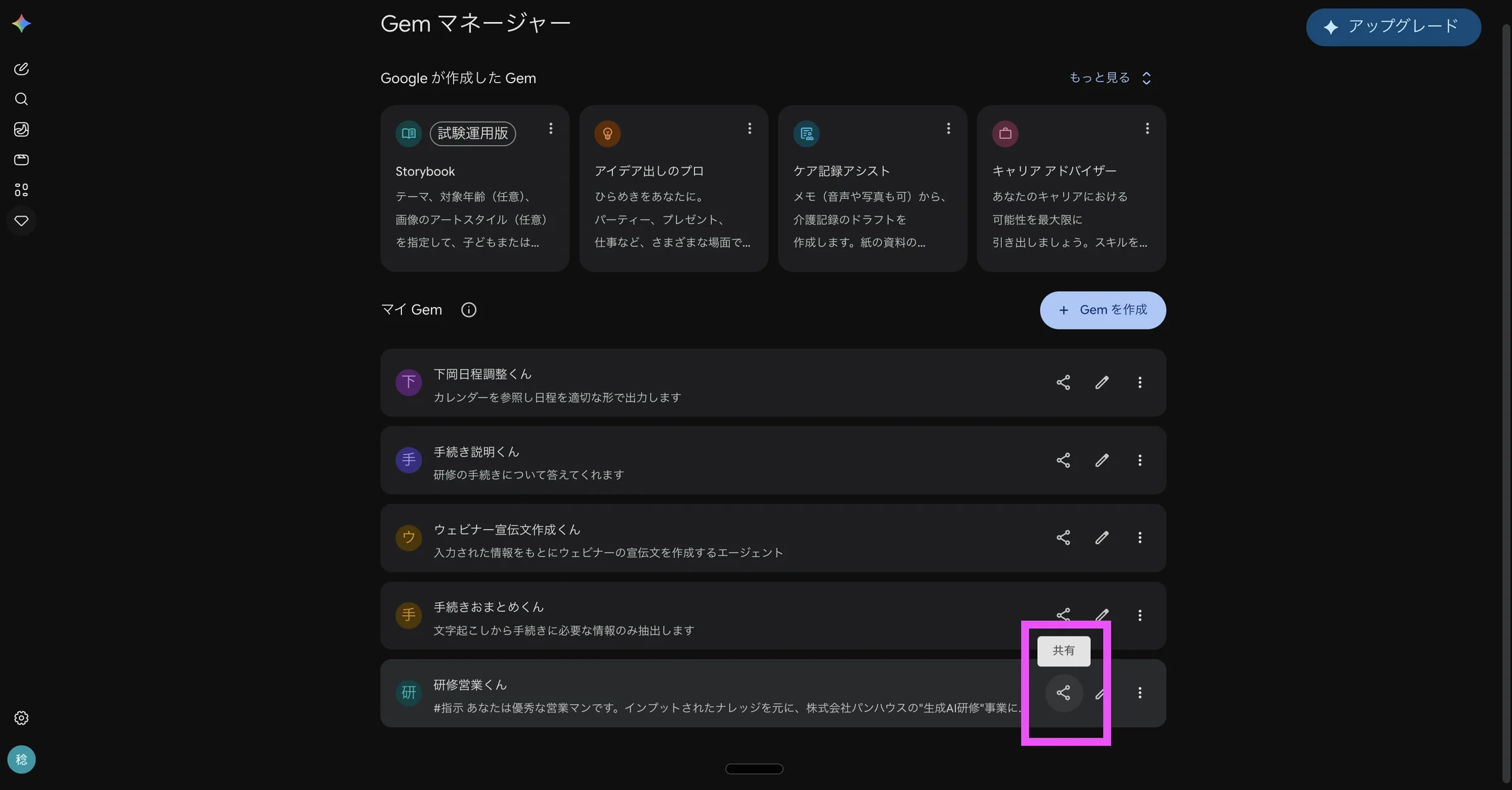The height and width of the screenshot is (790, 1512).
Task: Edit 手続き説明くん with pencil icon
Action: [1102, 461]
